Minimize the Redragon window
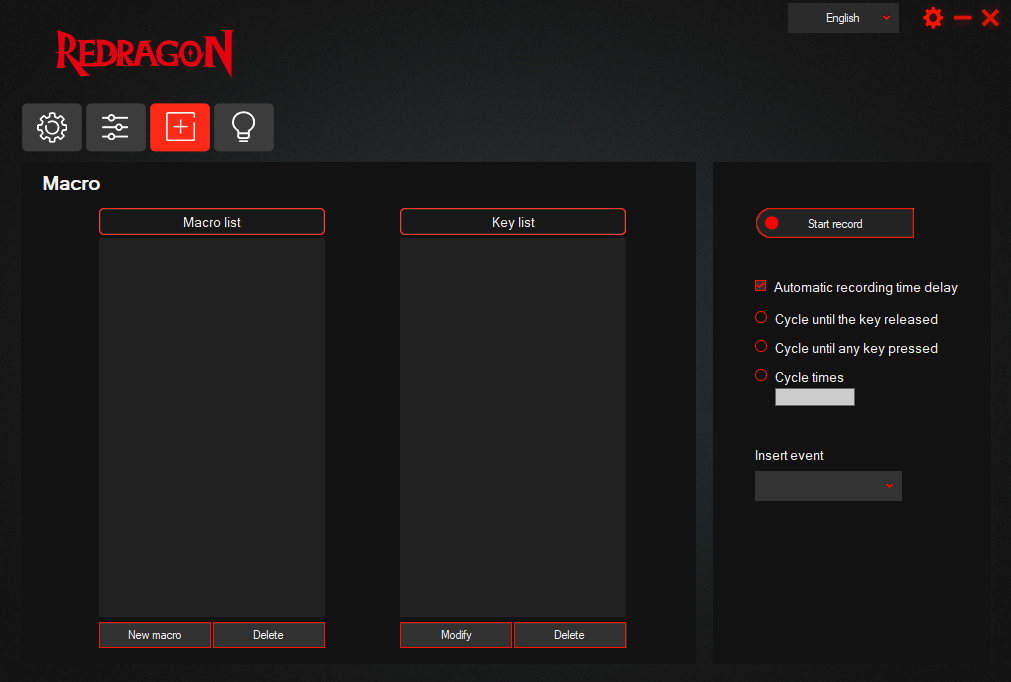Screen dimensions: 1011x682 coord(962,18)
